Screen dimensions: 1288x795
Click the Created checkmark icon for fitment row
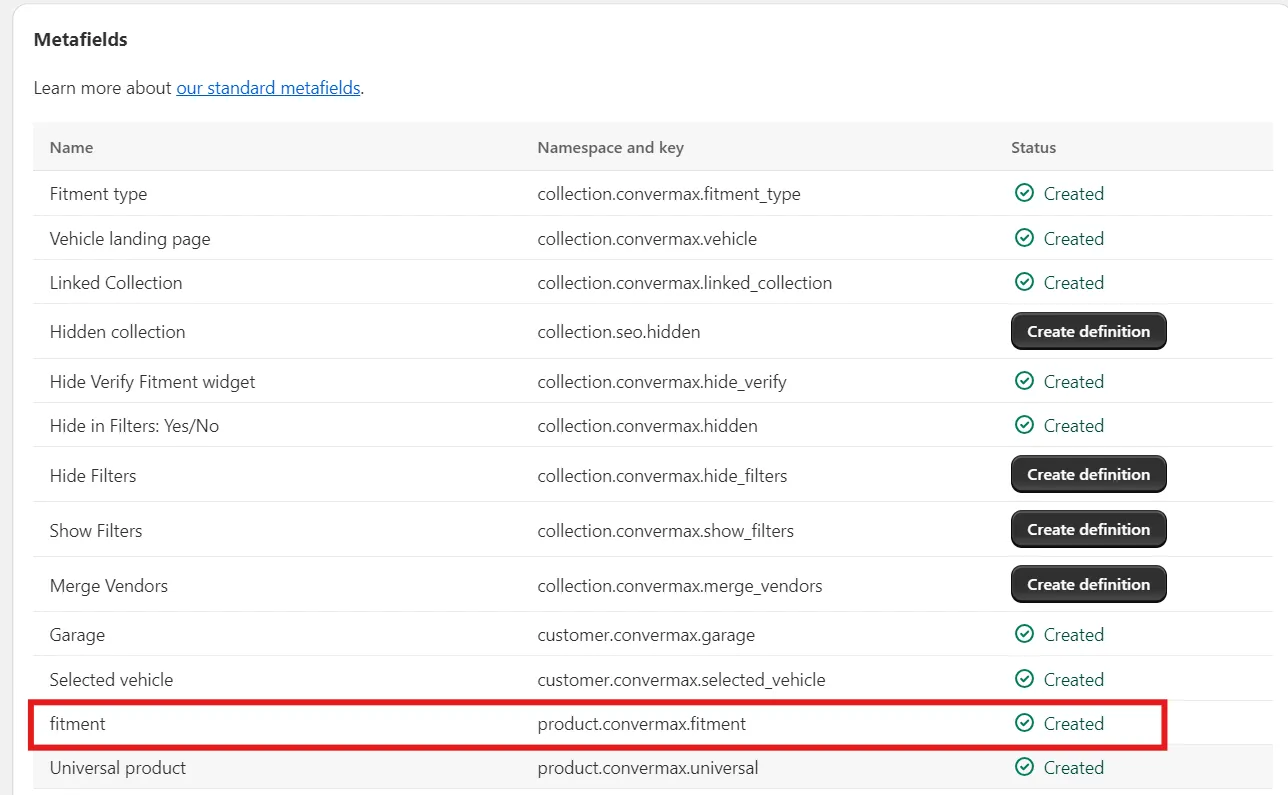pos(1024,723)
